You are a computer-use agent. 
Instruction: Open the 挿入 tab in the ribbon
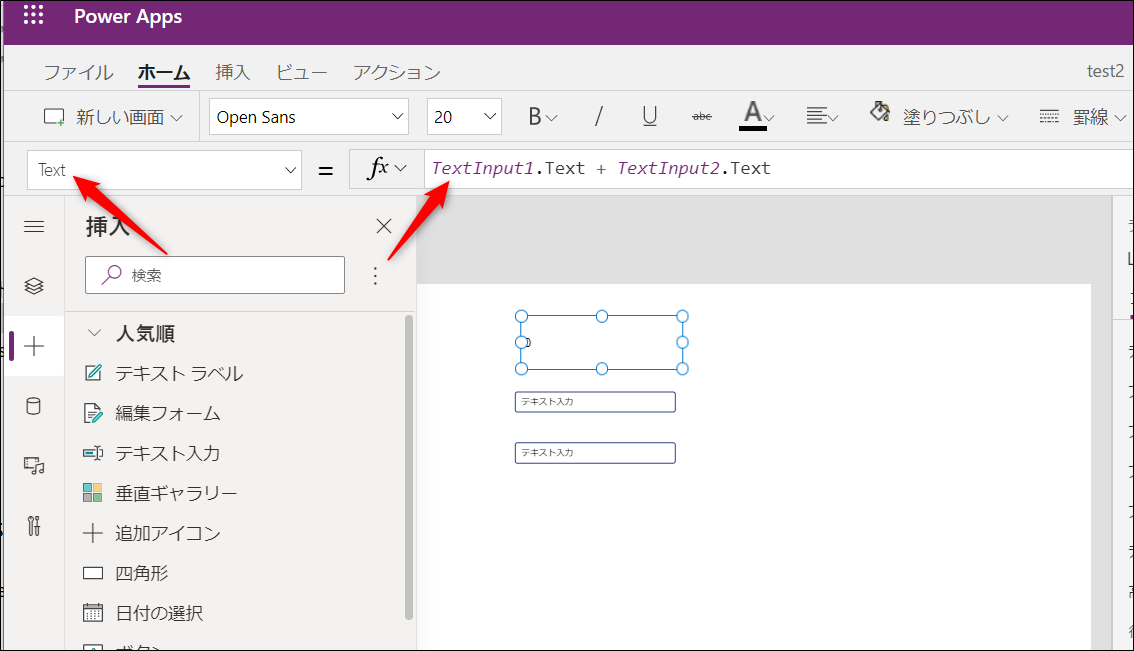233,72
